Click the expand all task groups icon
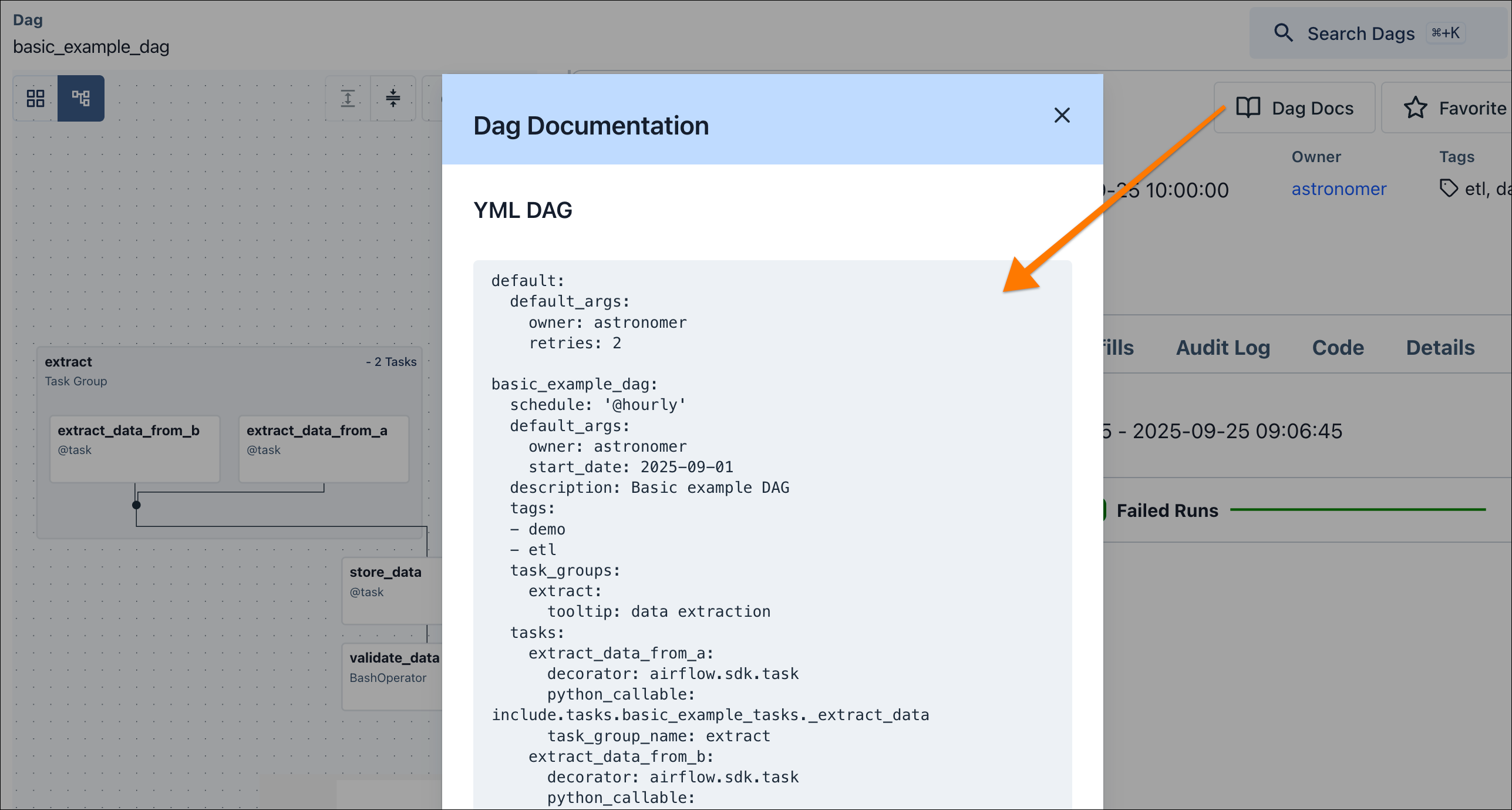 348,98
